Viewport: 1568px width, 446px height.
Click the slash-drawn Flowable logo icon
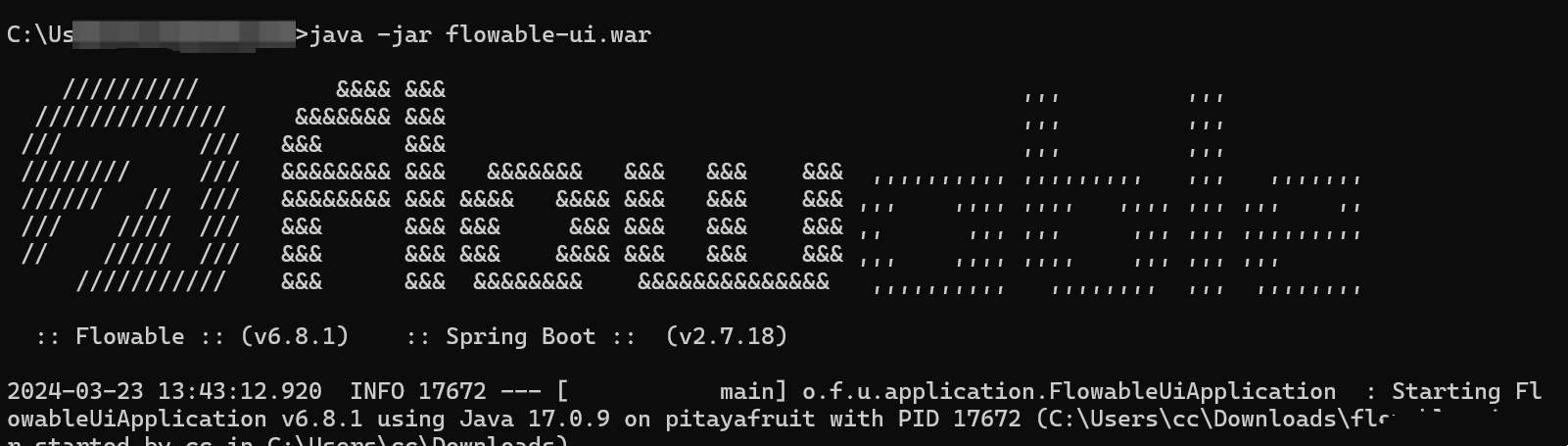(130, 186)
